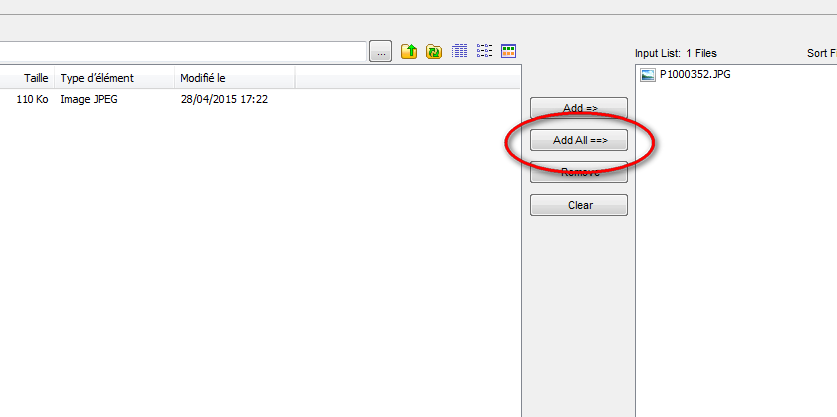Viewport: 837px width, 417px height.
Task: Click the 110 Ko size cell
Action: tap(32, 99)
